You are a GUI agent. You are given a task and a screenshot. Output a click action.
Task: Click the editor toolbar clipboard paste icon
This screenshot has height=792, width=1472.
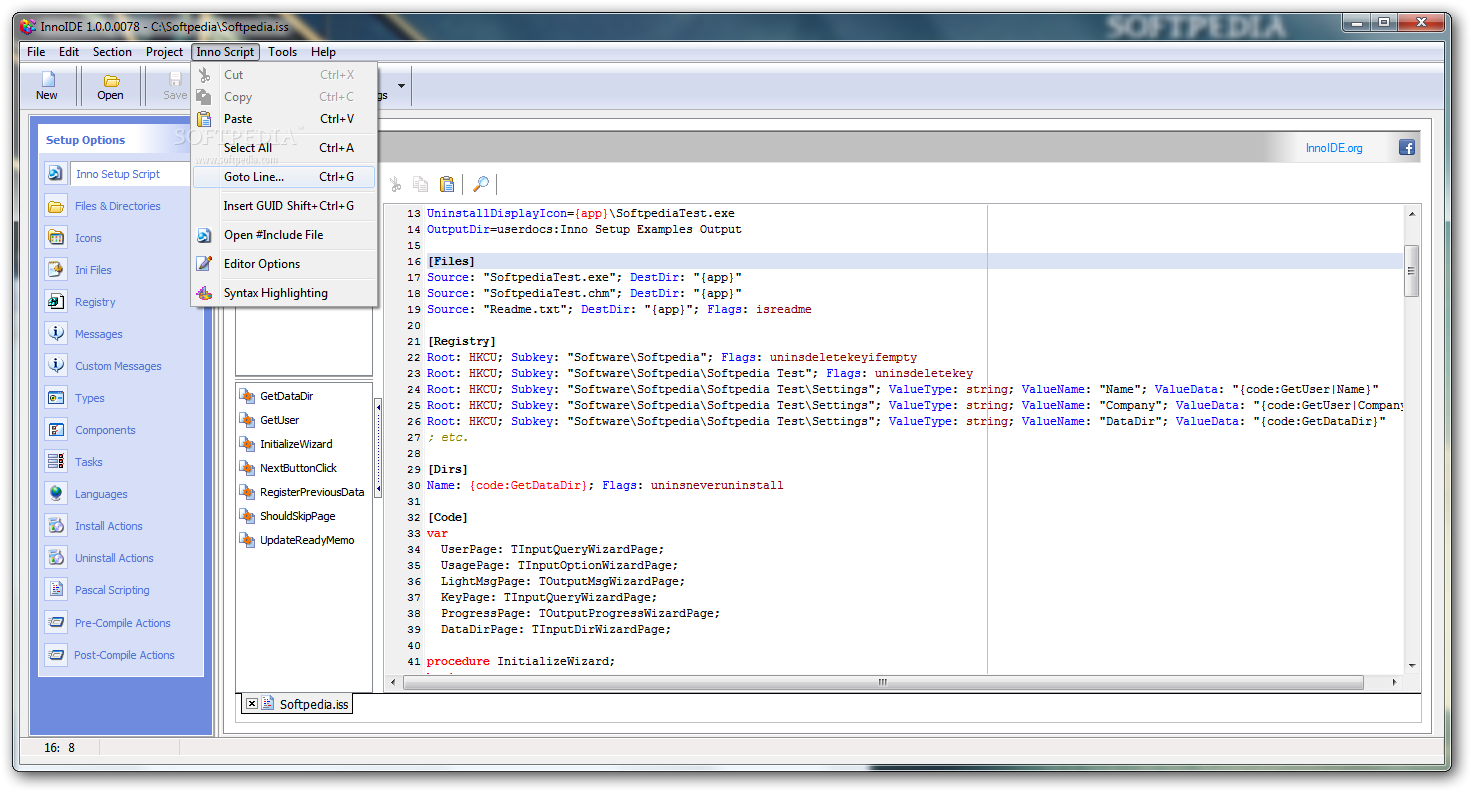pyautogui.click(x=447, y=184)
